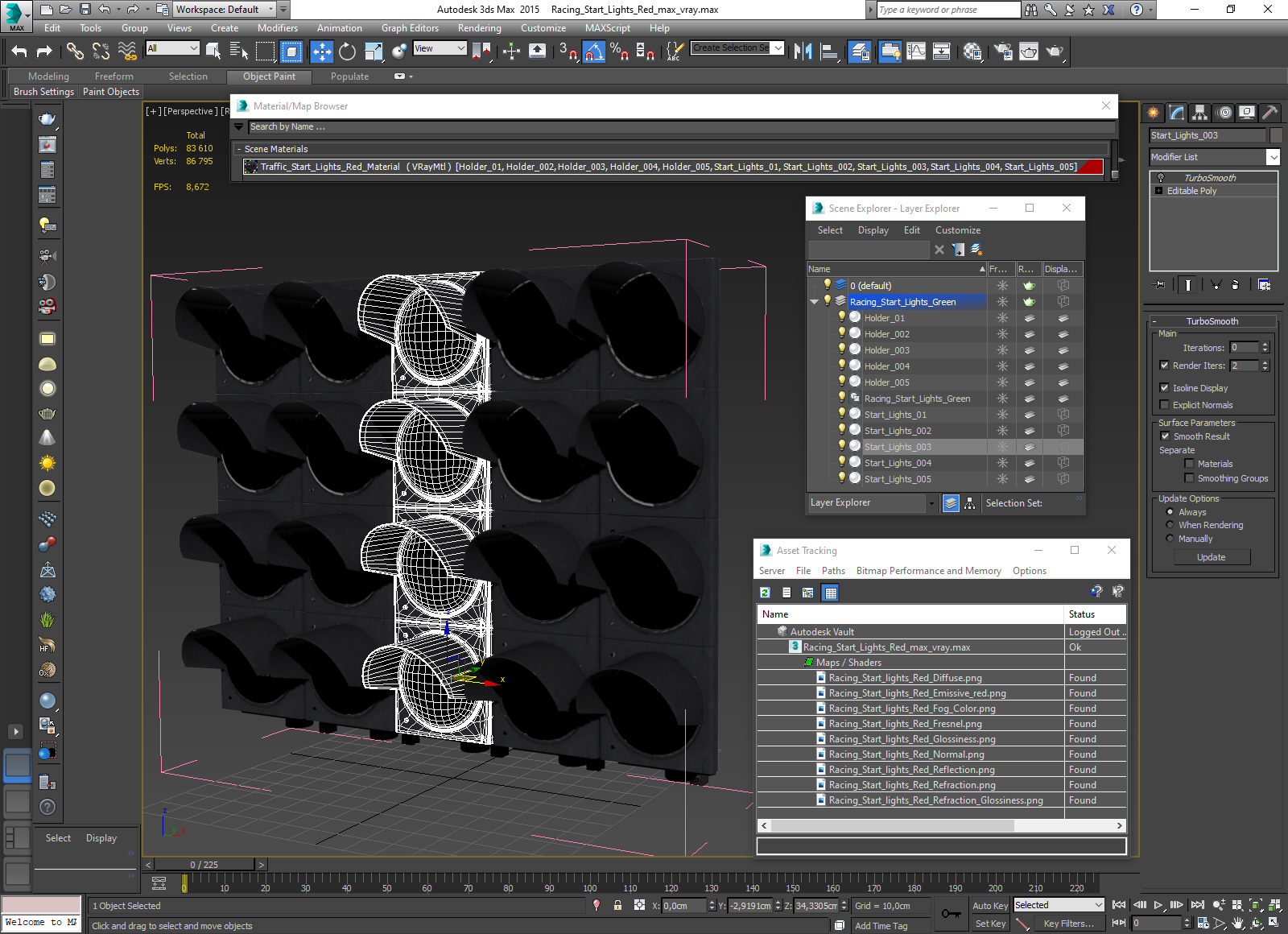Viewport: 1288px width, 934px height.
Task: Enable Separate by Smoothing Groups checkbox
Action: 1189,477
